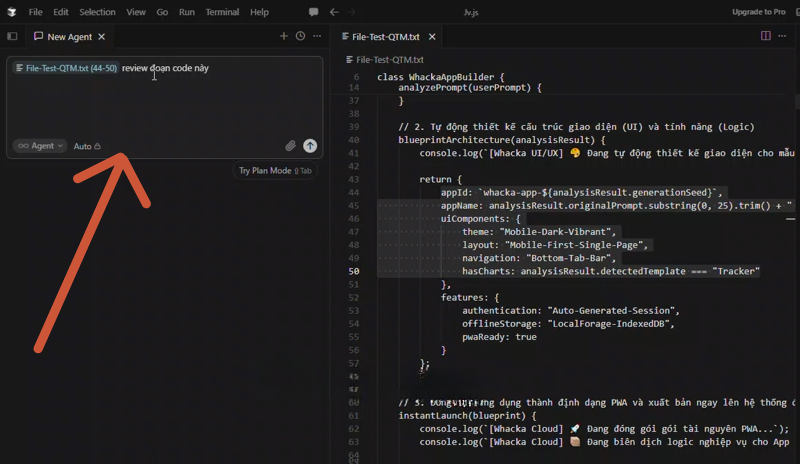Click the hasCharts line 50
The image size is (800, 464).
tap(611, 271)
